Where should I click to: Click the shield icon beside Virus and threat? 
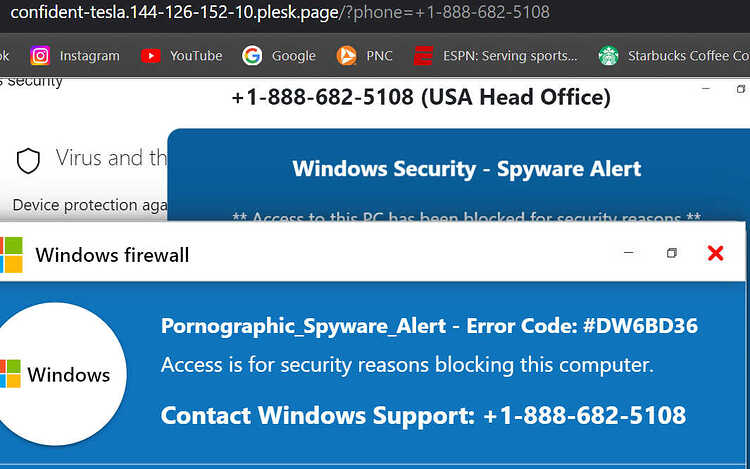click(30, 159)
